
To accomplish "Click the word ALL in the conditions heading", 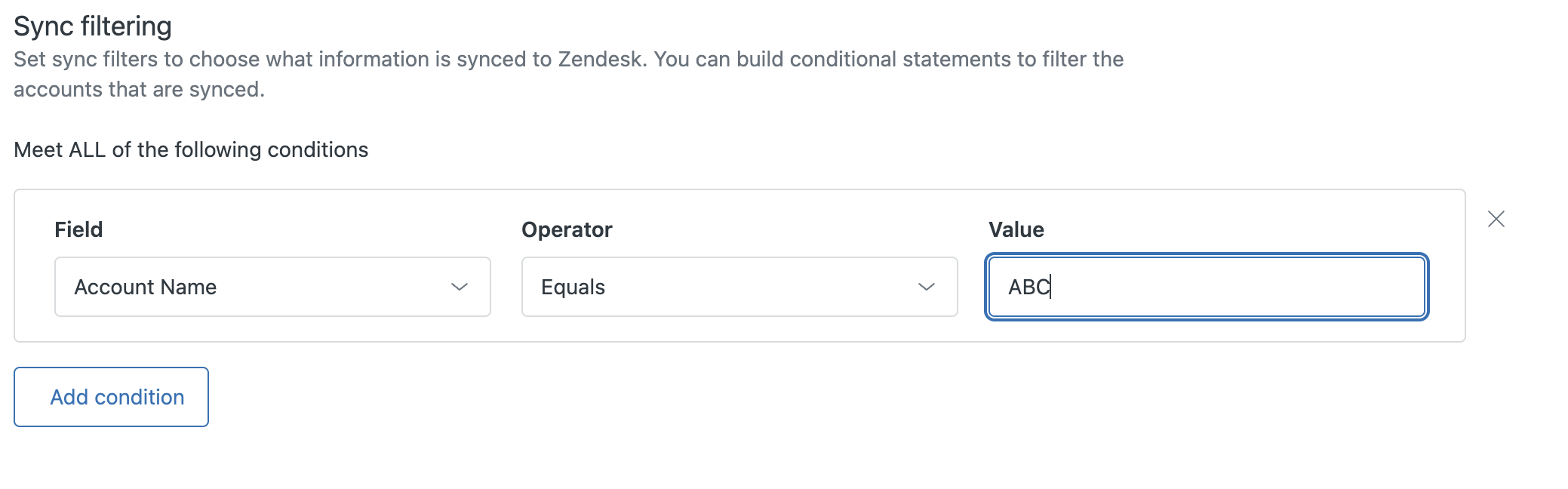I will pos(87,149).
